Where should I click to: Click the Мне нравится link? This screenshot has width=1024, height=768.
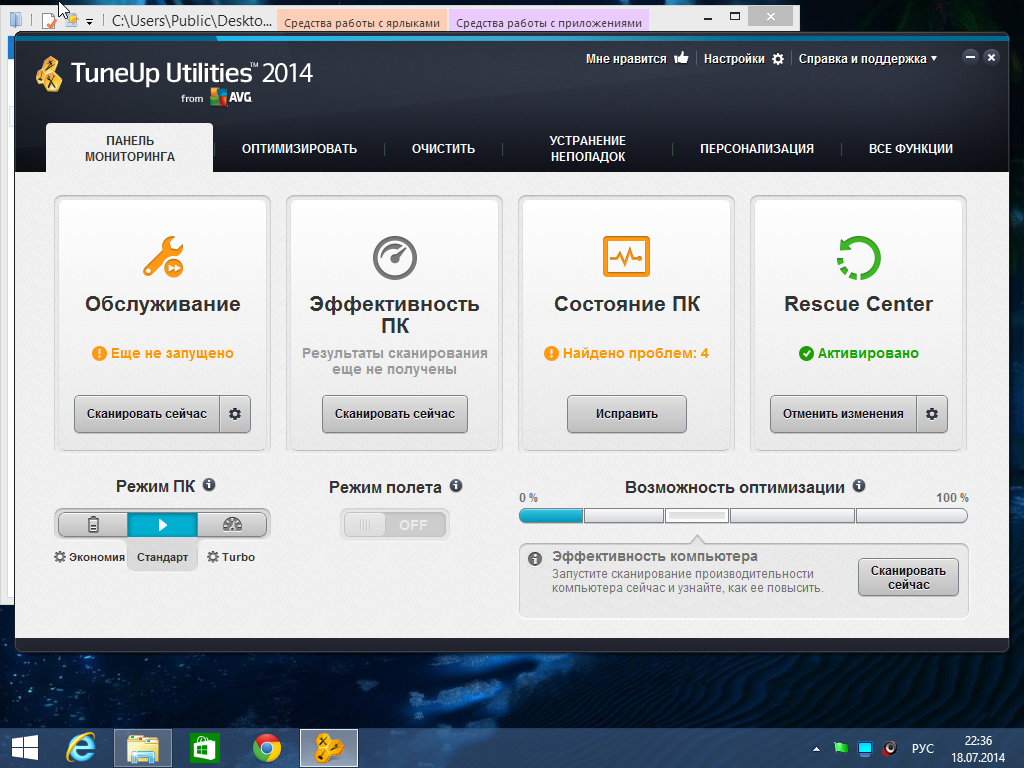tap(626, 59)
